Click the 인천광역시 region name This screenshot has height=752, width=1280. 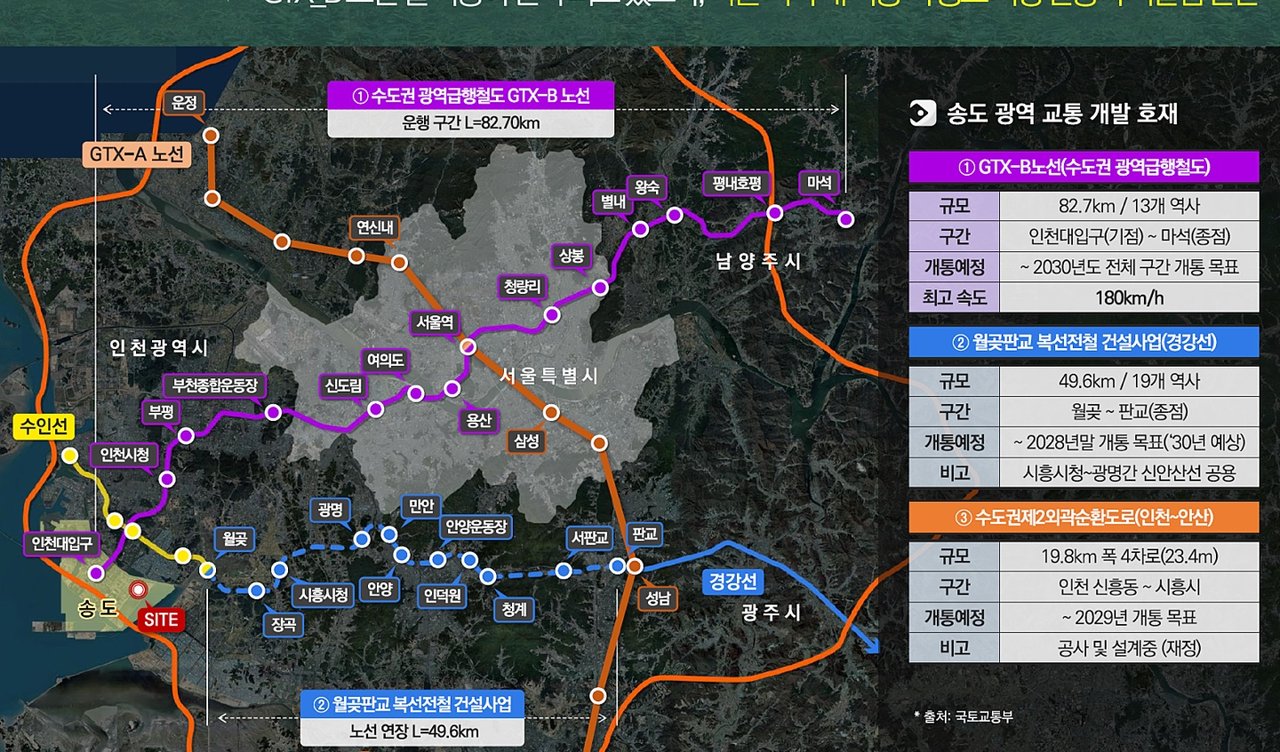point(159,348)
